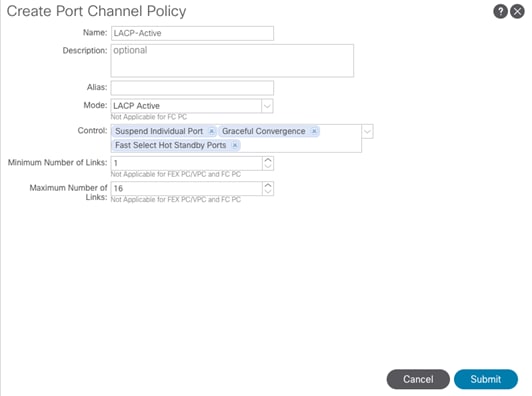Click the Name field containing LACP-Active

pyautogui.click(x=192, y=33)
